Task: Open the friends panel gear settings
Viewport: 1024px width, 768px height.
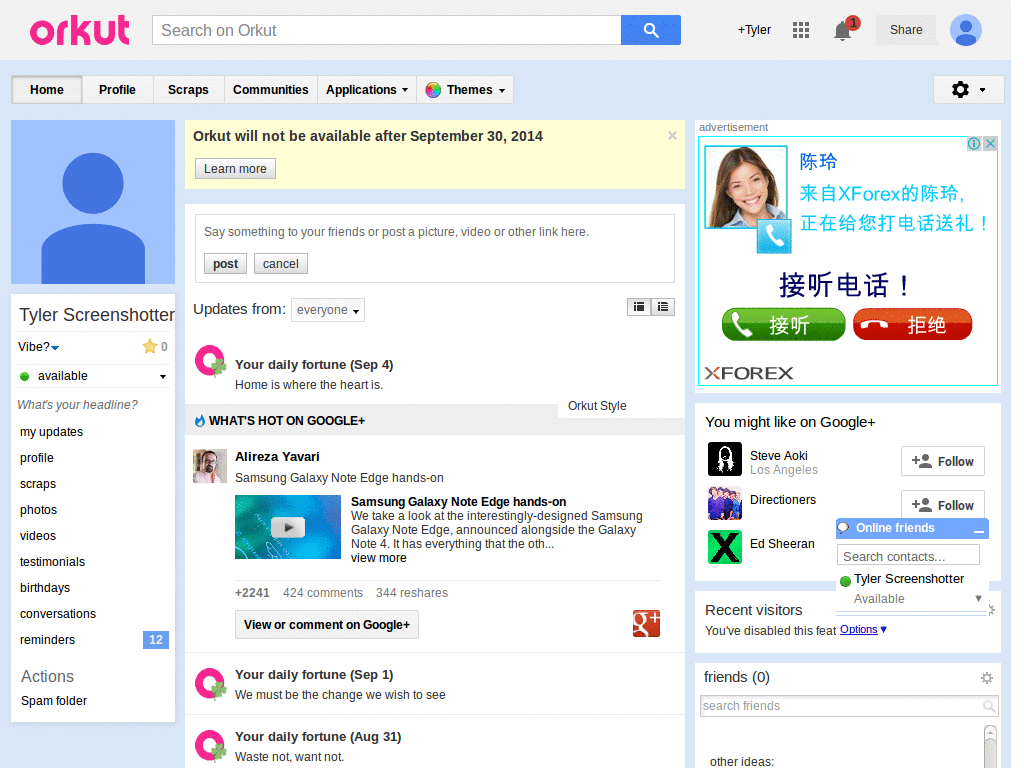Action: coord(987,678)
